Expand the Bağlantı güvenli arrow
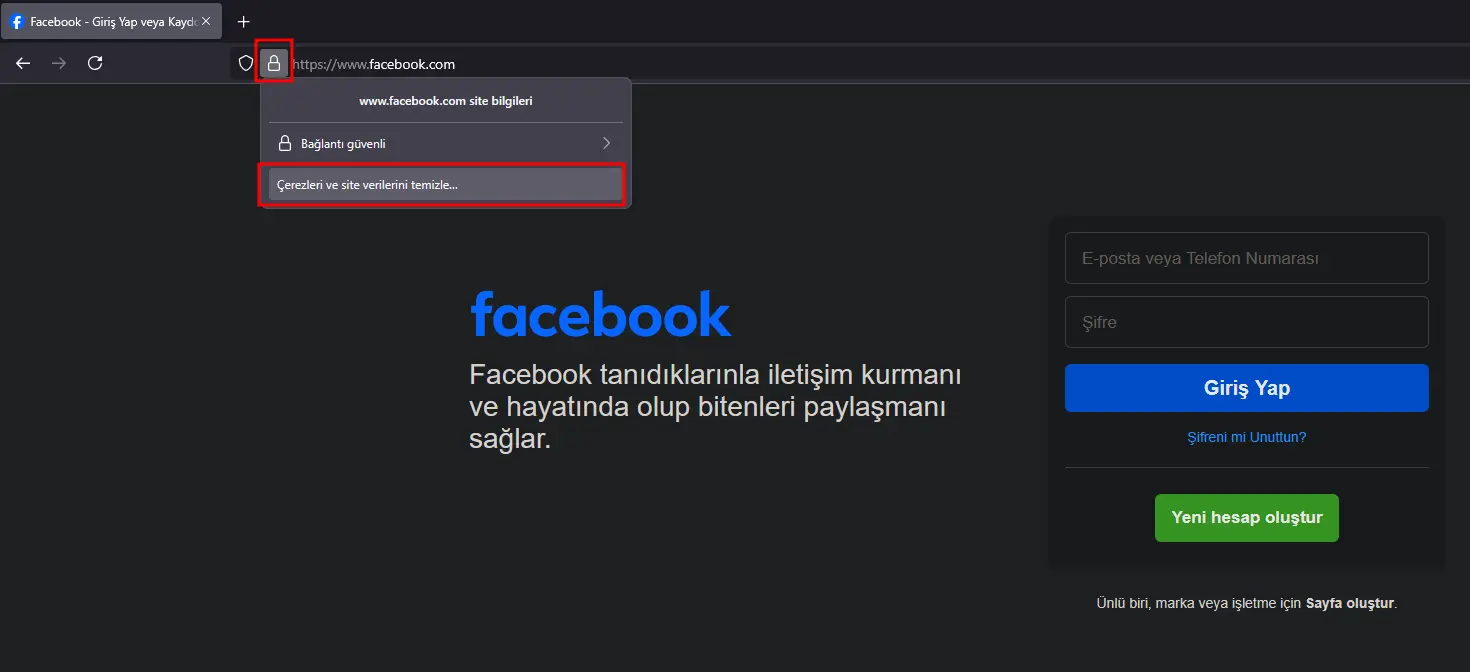Screen dimensions: 1470x672 [606, 143]
